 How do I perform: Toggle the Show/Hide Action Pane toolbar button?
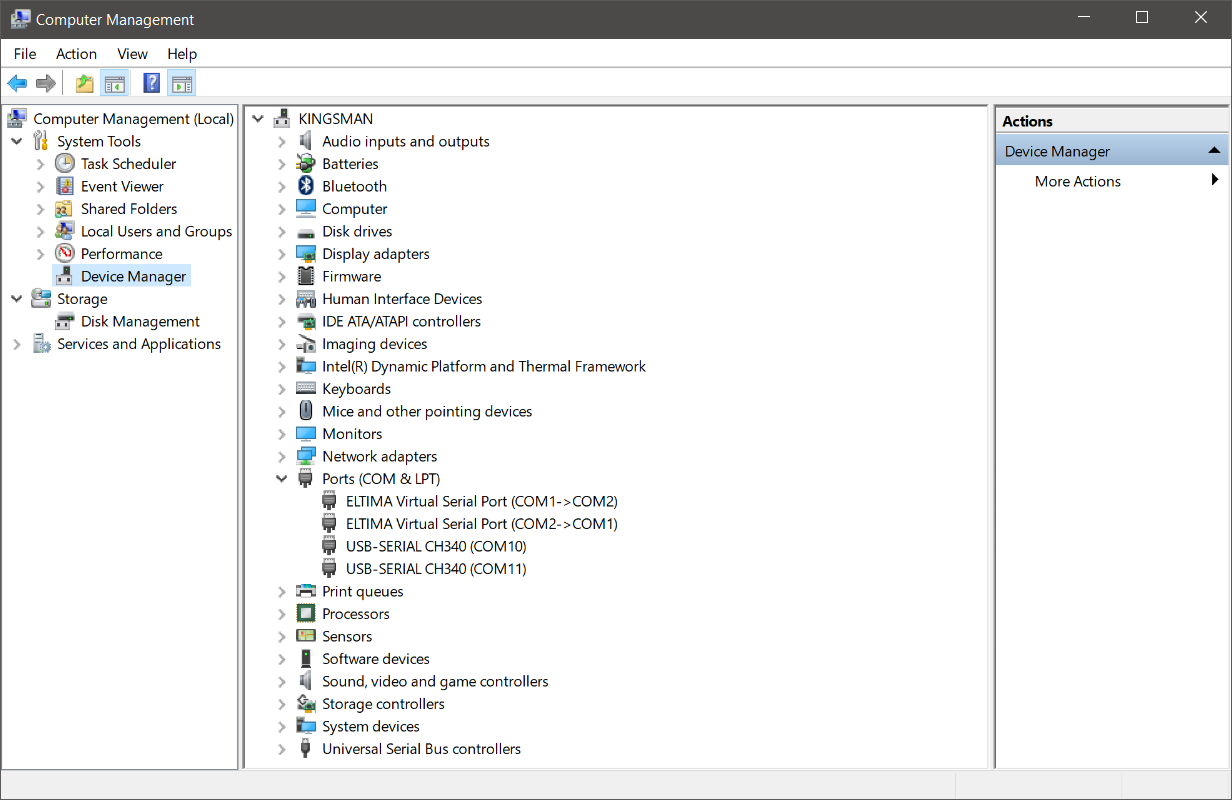[x=181, y=83]
